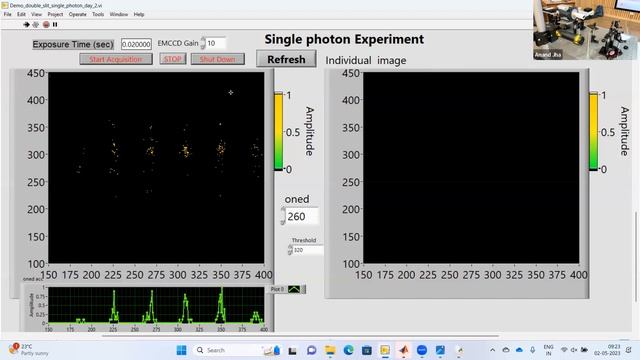
Task: Click the clock and date in the taskbar
Action: click(608, 350)
